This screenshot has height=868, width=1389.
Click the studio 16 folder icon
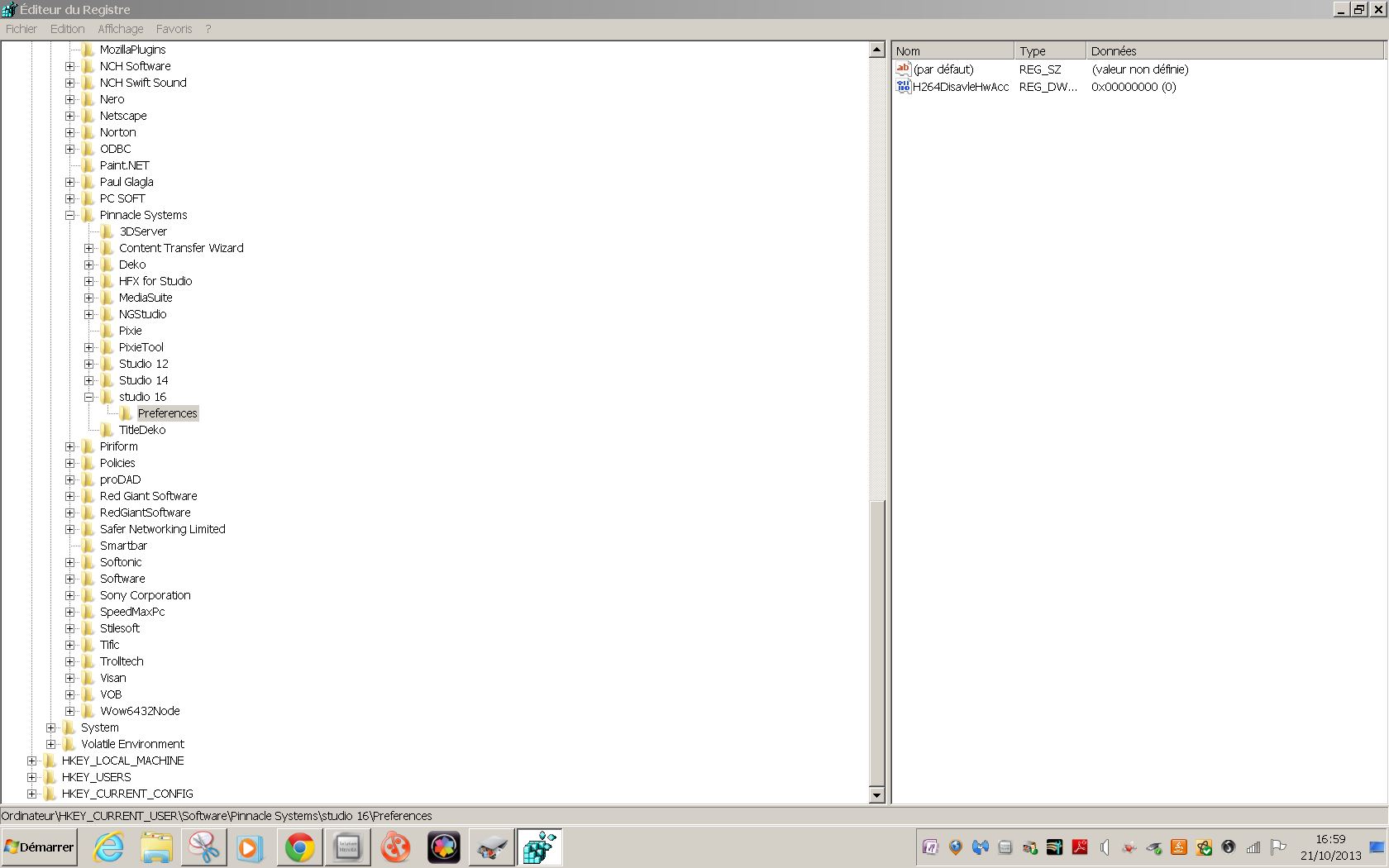[107, 397]
